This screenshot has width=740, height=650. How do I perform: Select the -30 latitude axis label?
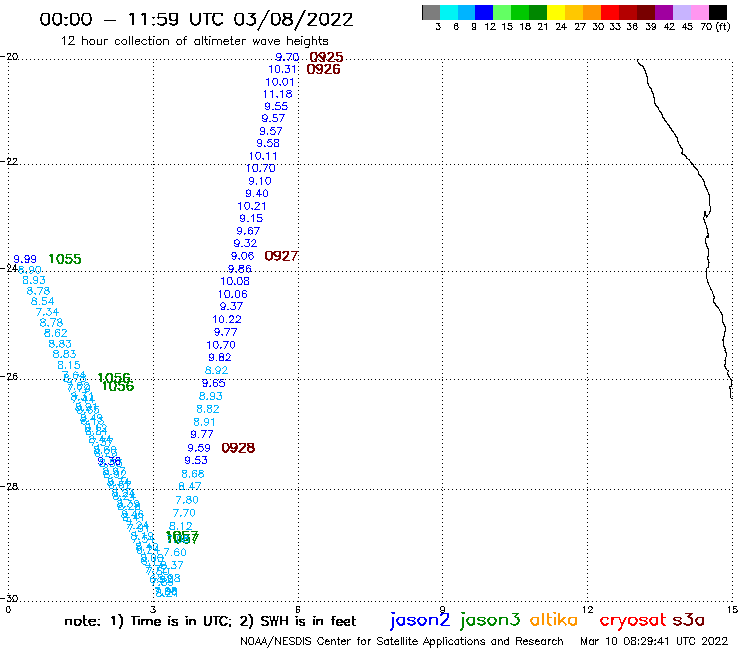tap(9, 598)
